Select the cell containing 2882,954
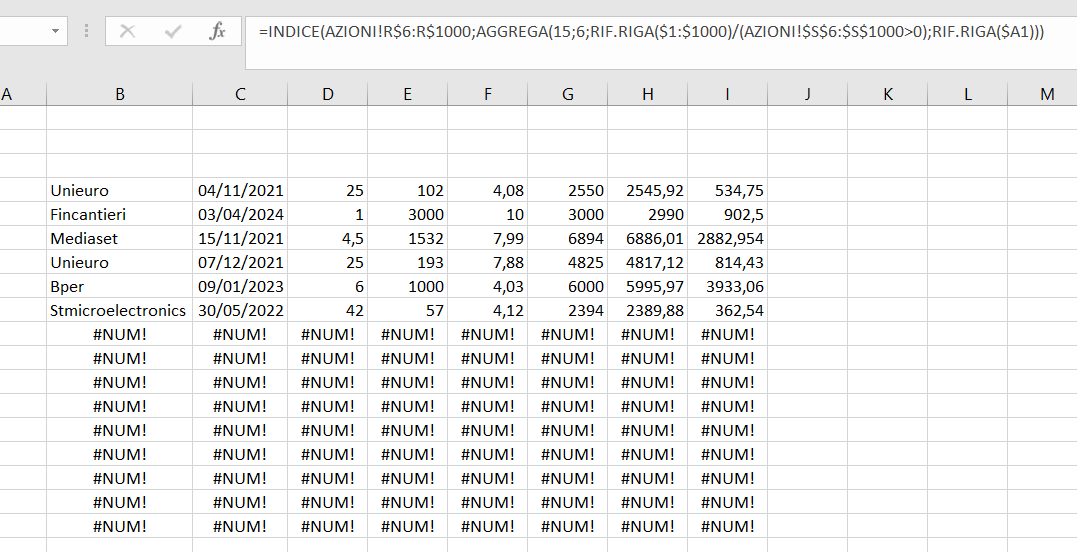1077x552 pixels. pyautogui.click(x=728, y=238)
